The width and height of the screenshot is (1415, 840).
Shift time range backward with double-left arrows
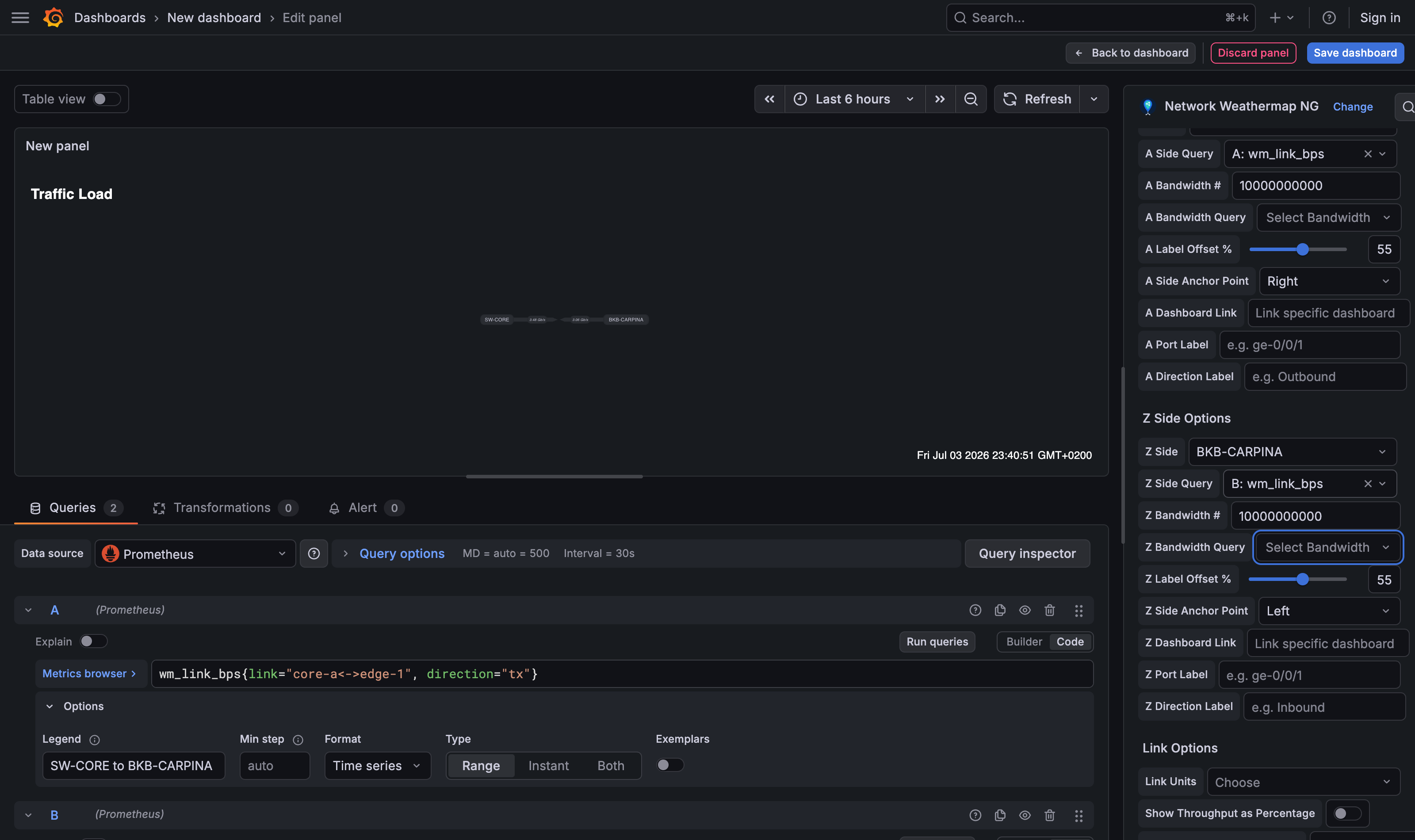(769, 99)
